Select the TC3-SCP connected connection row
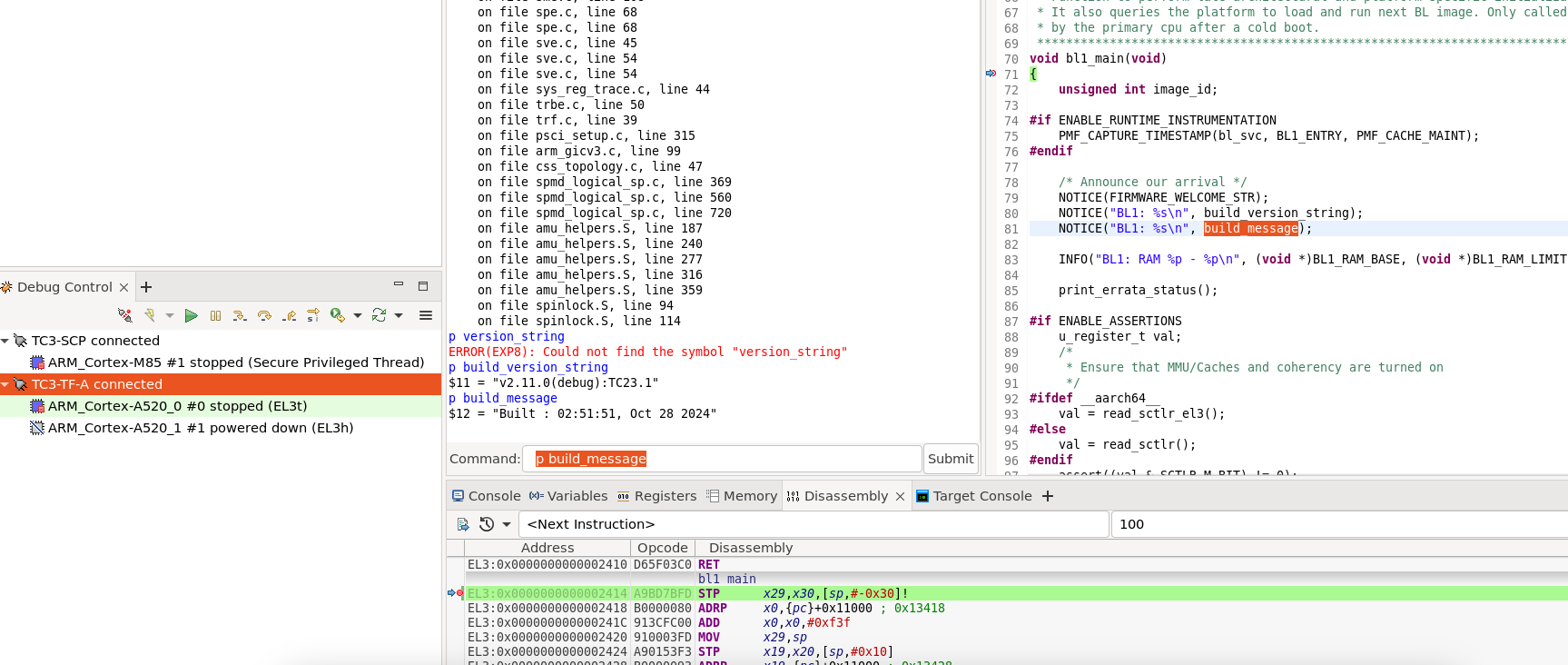Image resolution: width=1568 pixels, height=665 pixels. click(221, 341)
